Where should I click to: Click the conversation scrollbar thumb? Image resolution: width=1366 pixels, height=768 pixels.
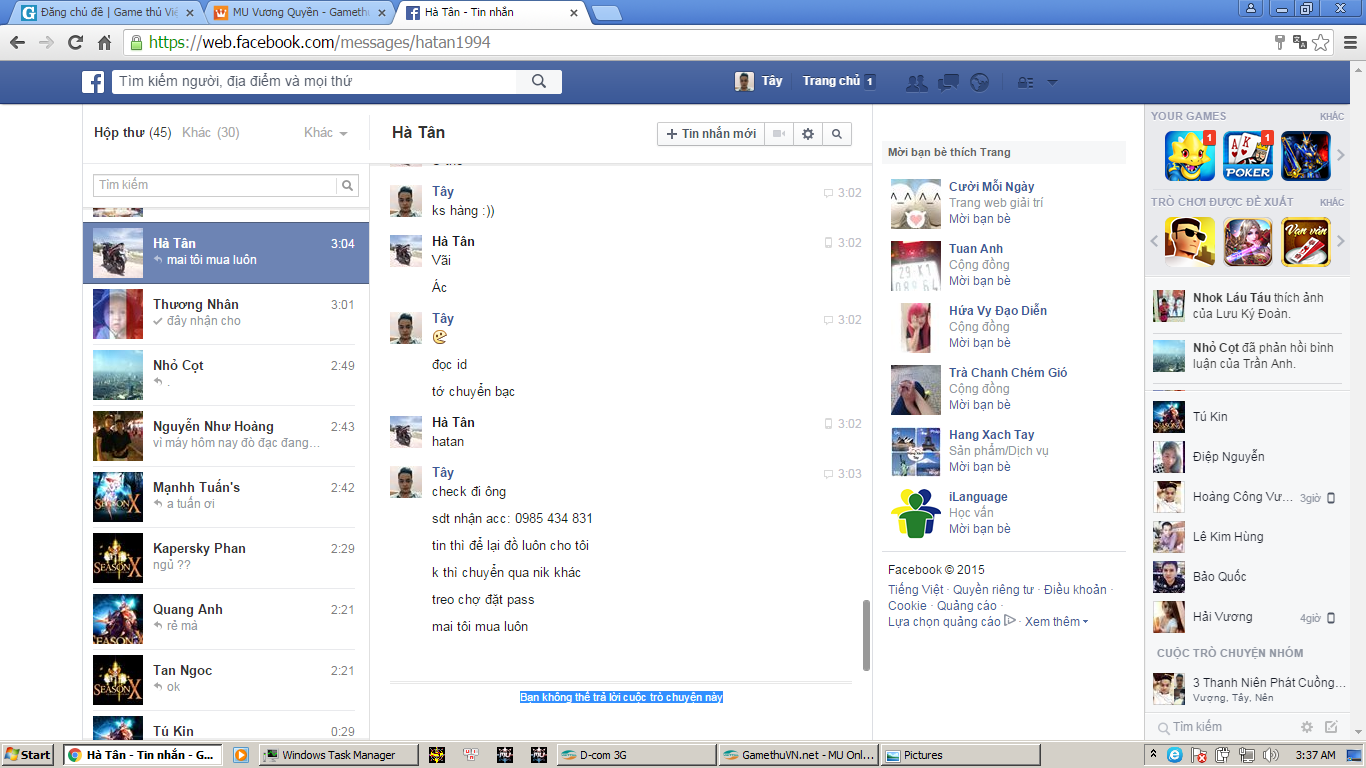tap(867, 635)
